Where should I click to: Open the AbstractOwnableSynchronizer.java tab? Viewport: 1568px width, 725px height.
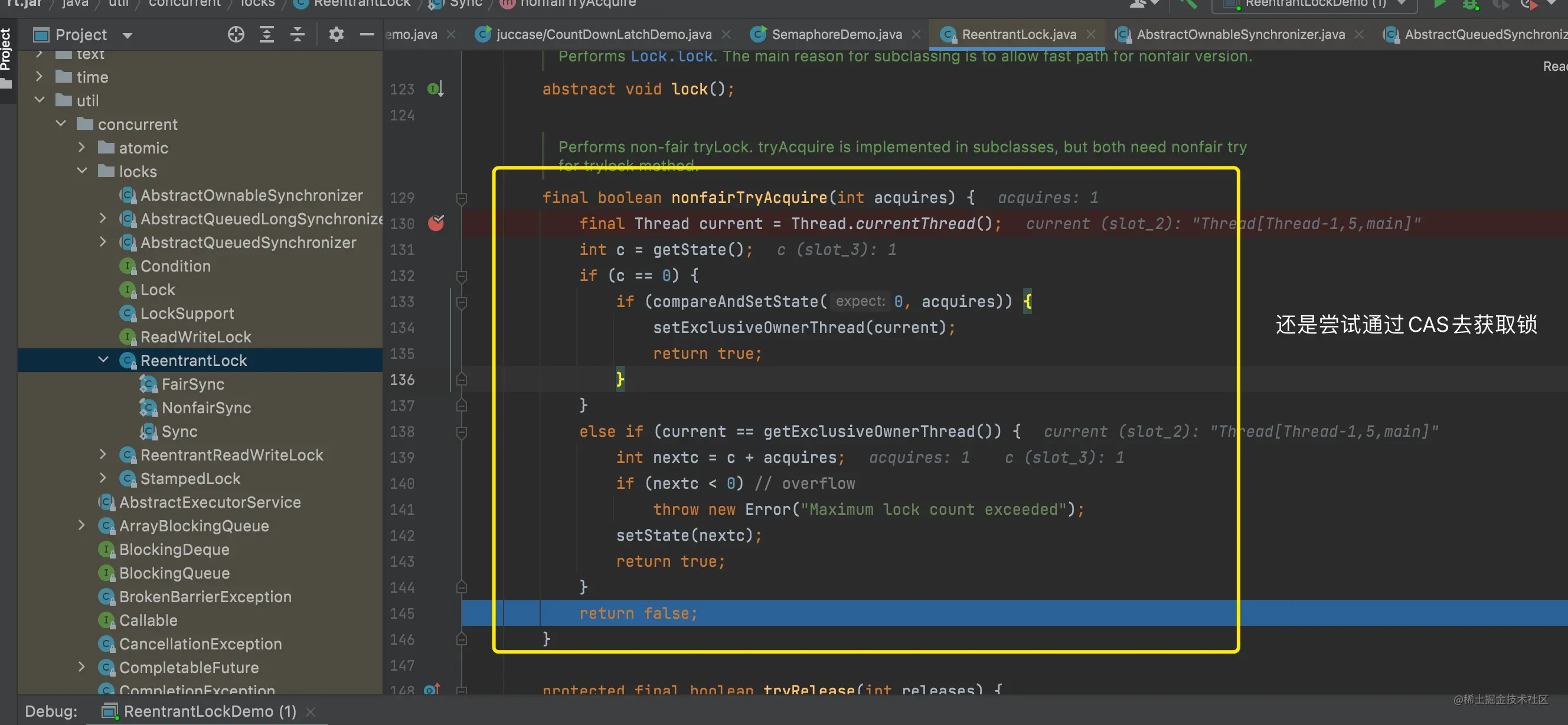tap(1240, 35)
